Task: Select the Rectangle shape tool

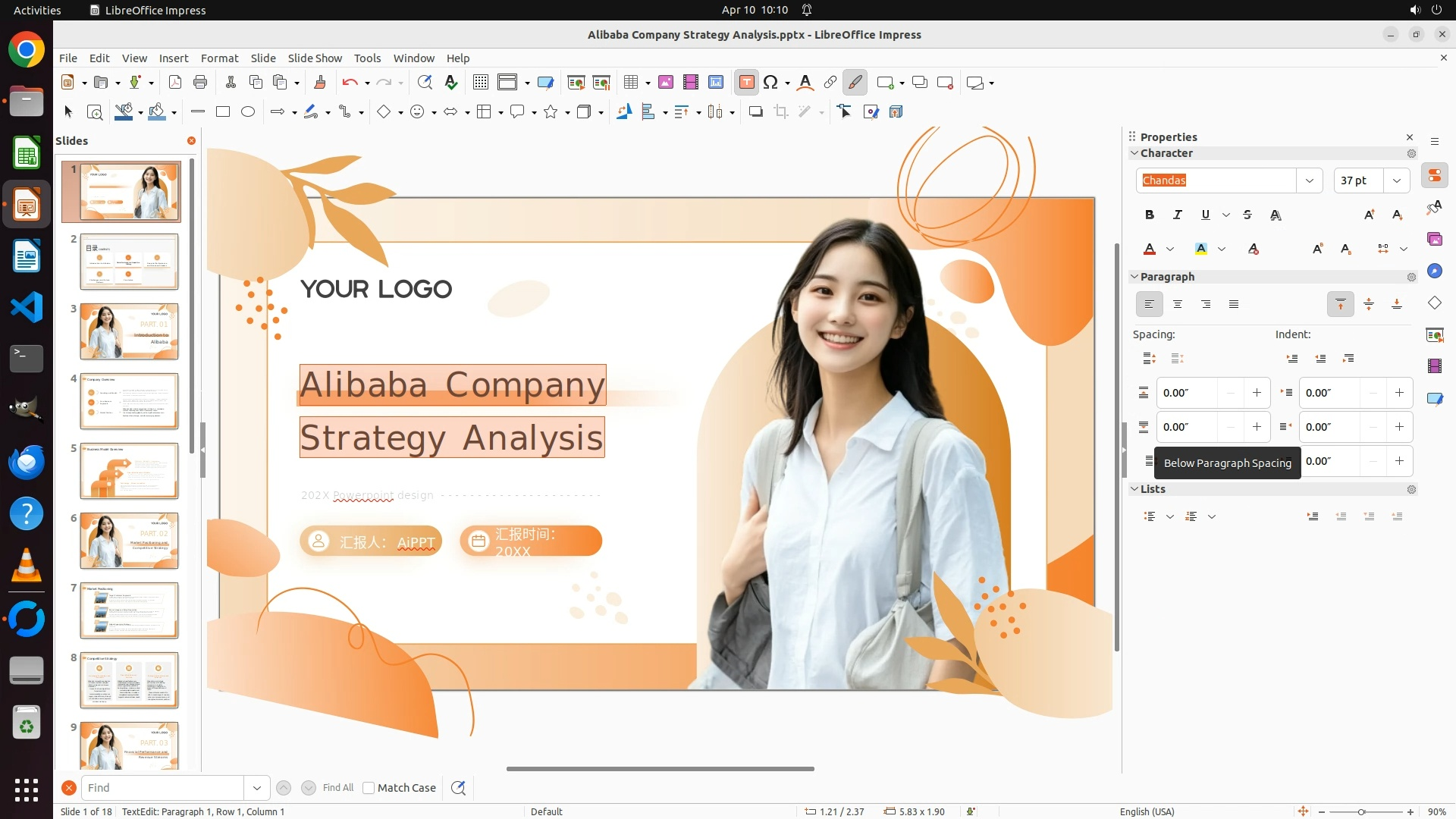Action: pos(223,112)
